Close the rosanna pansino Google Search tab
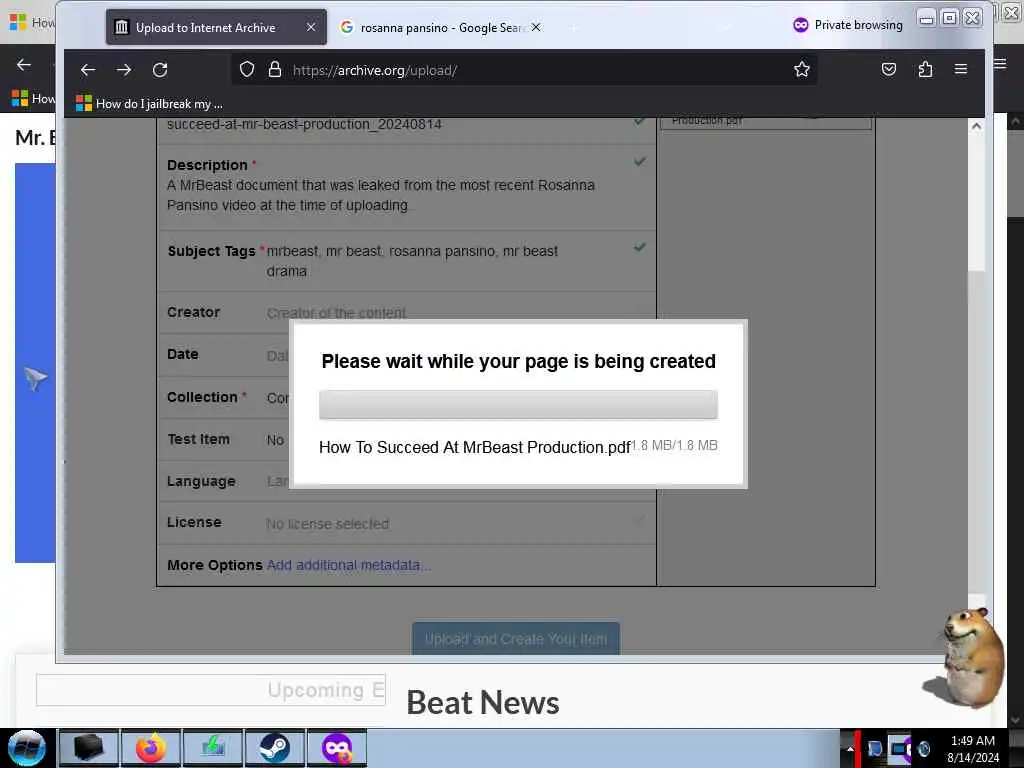The width and height of the screenshot is (1024, 768). point(536,27)
